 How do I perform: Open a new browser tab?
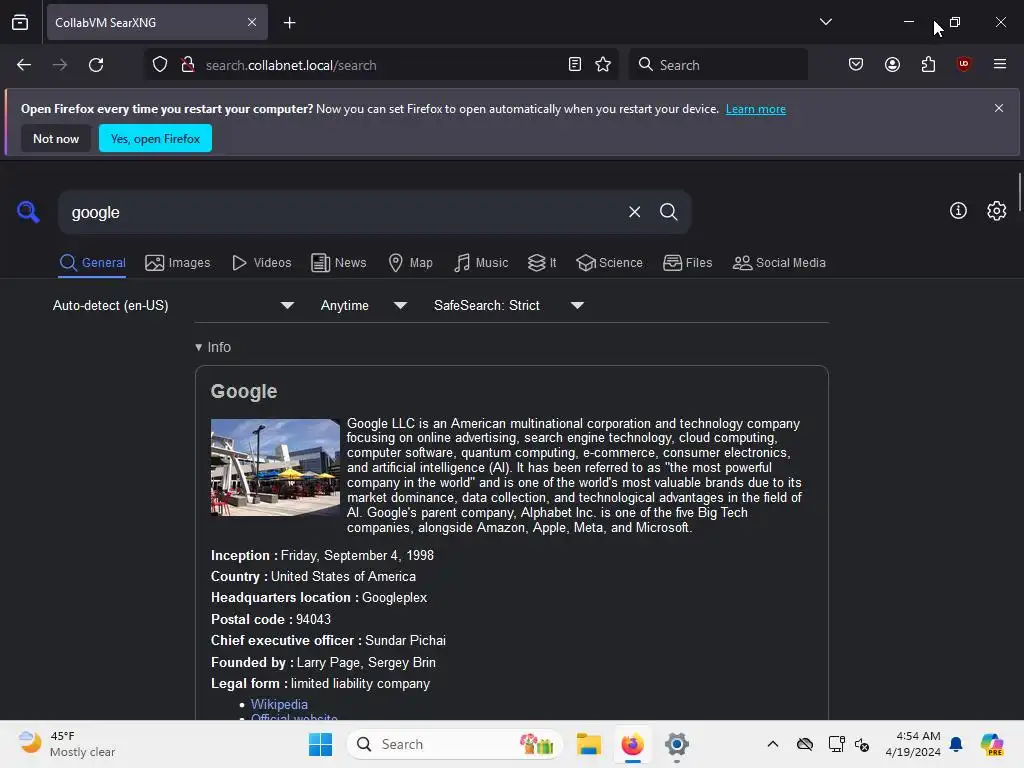click(x=289, y=23)
